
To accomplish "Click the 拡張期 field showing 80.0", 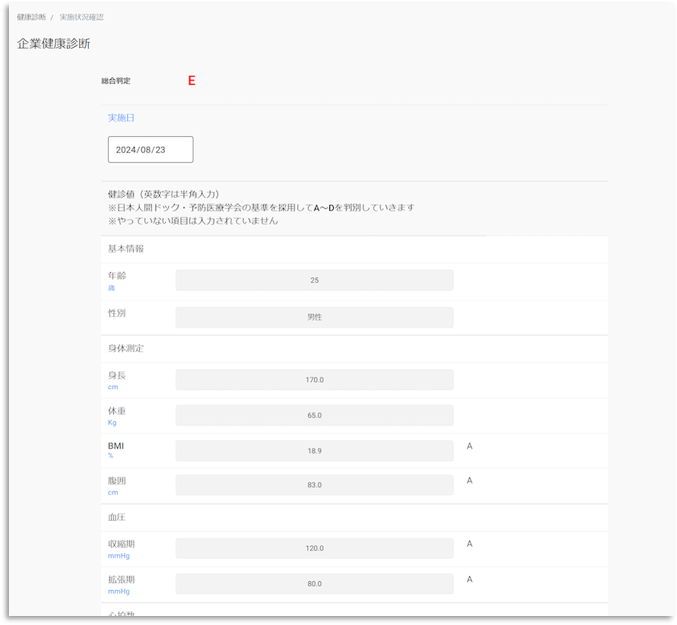I will 314,583.
